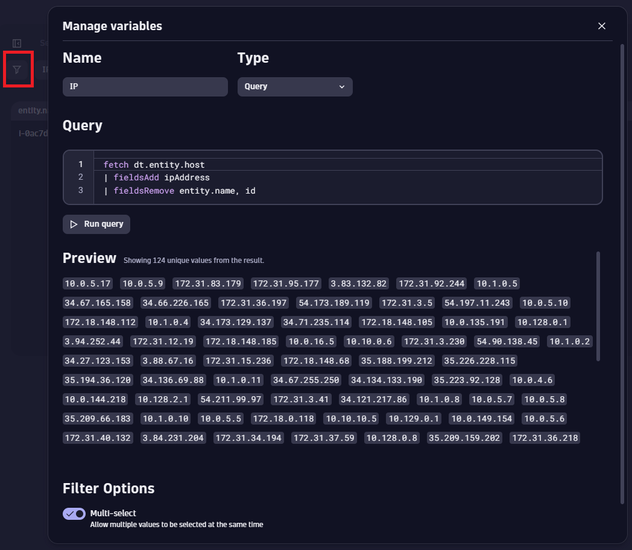Screen dimensions: 632x550
Task: Click the 10.0.149.154 preview chip
Action: (481, 419)
